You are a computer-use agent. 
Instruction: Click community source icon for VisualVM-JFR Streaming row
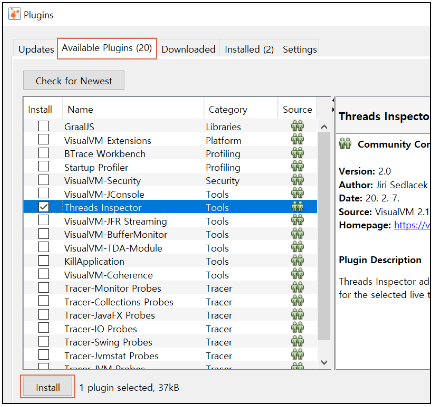[x=297, y=220]
